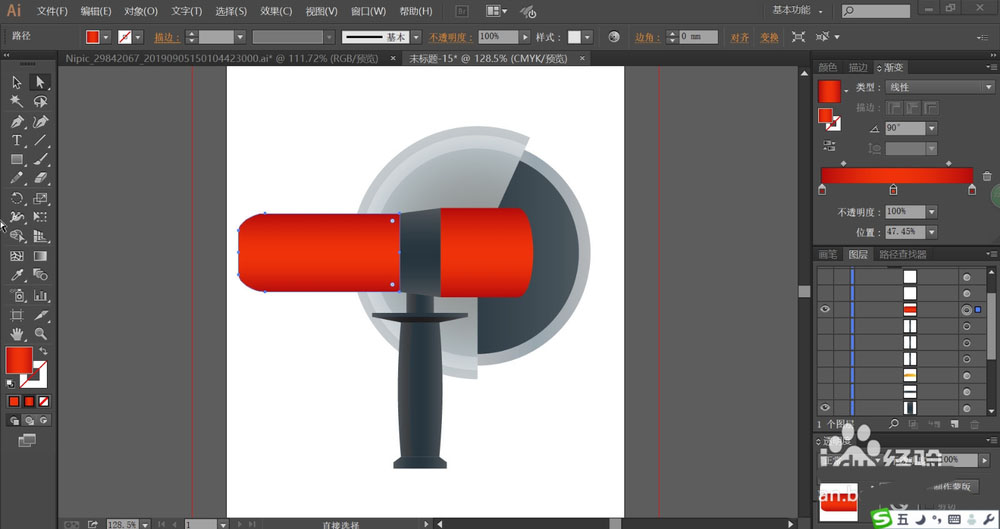Screen dimensions: 1000x529
Task: Open gradient opacity dropdown arrow
Action: [932, 212]
